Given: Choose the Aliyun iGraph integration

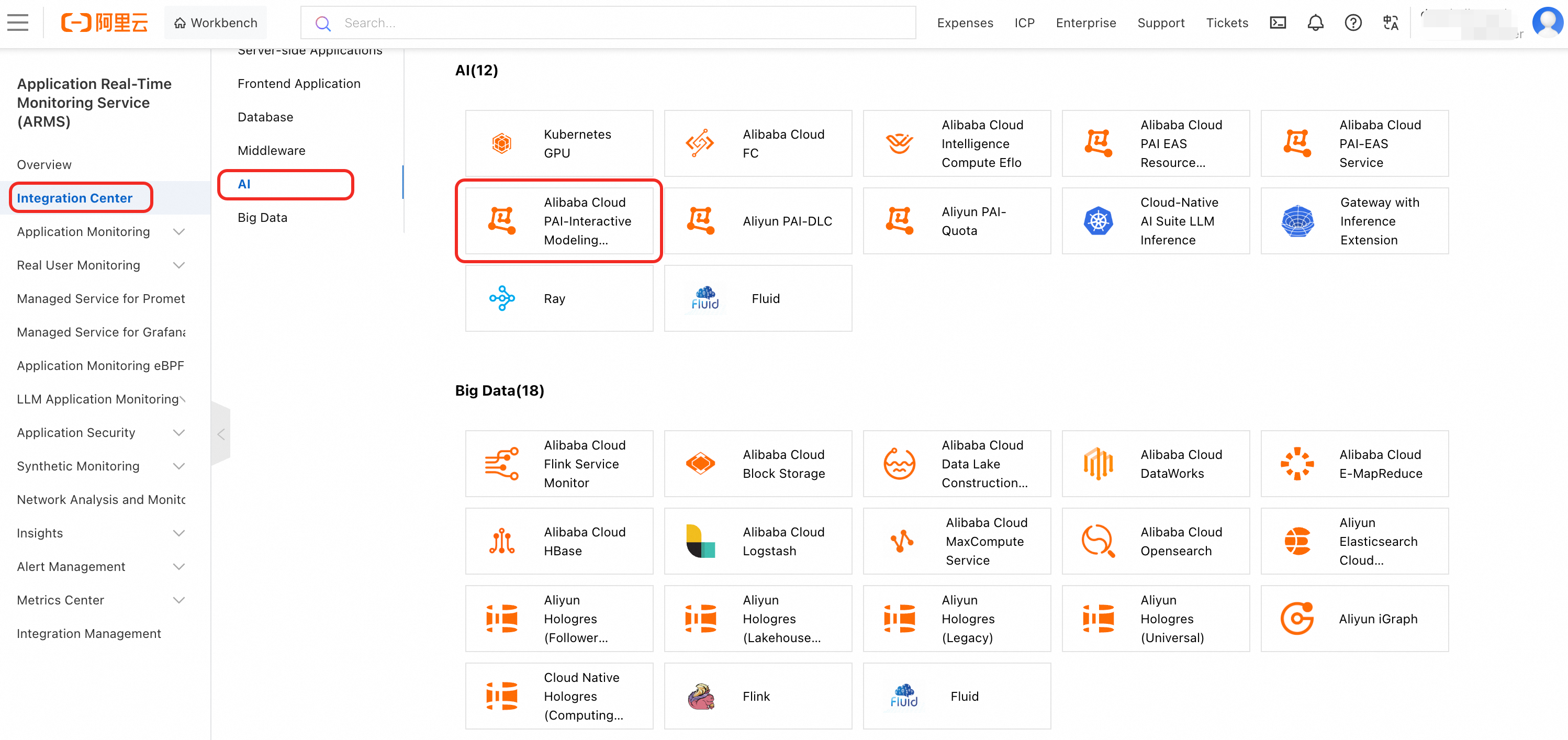Looking at the screenshot, I should 1354,618.
